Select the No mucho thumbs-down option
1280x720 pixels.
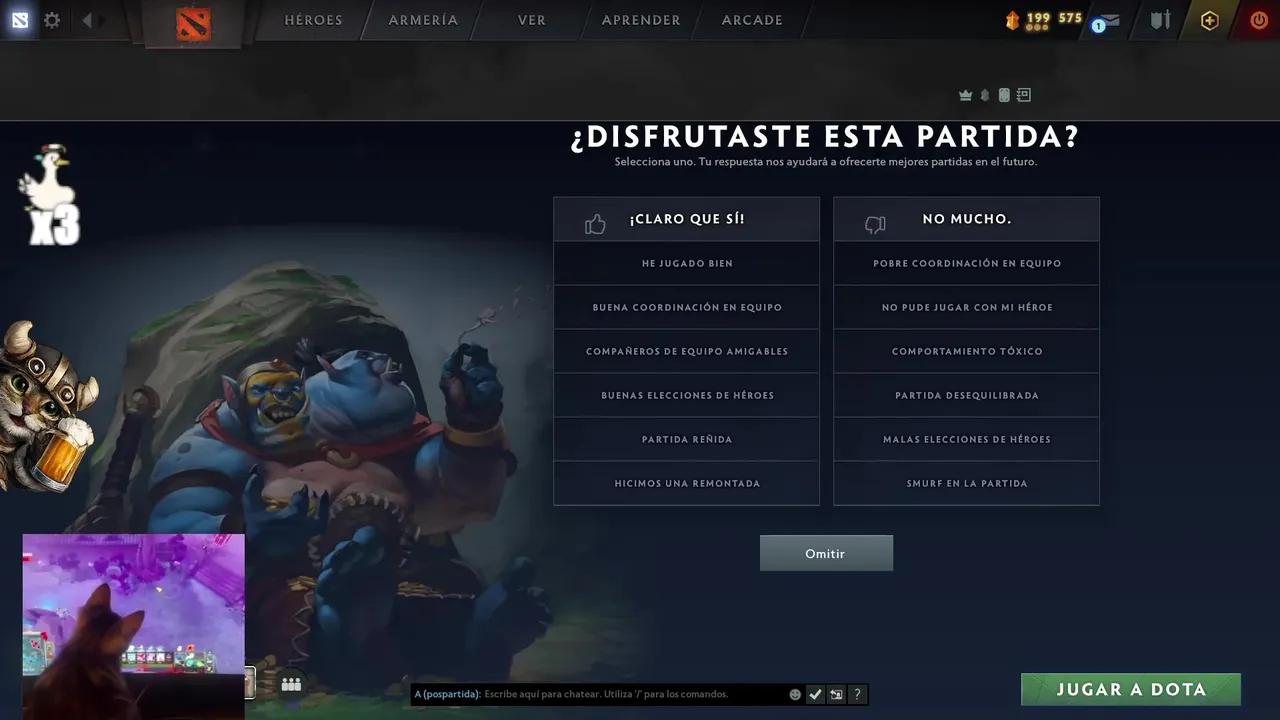click(966, 219)
